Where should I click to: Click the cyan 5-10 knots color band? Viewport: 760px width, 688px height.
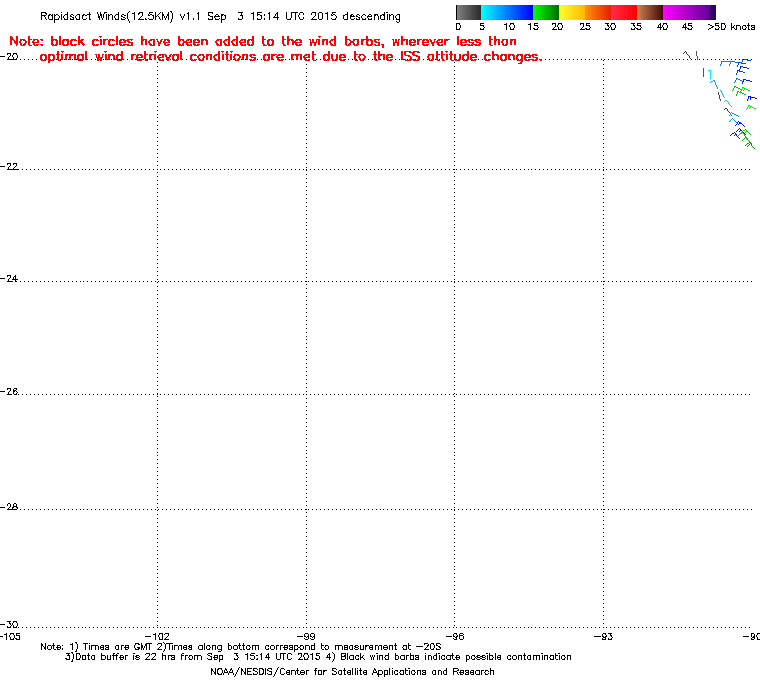494,12
